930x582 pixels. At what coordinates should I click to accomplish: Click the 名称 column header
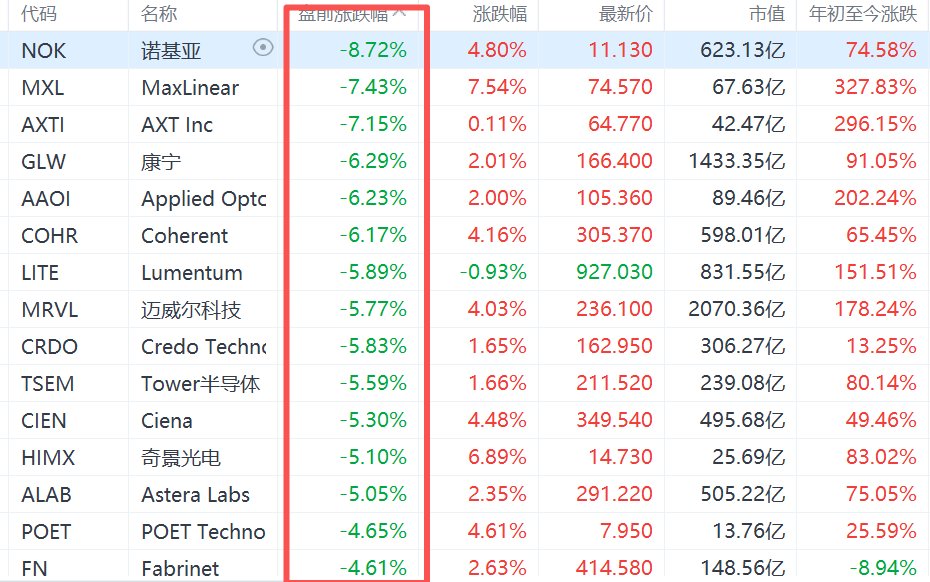click(x=159, y=14)
